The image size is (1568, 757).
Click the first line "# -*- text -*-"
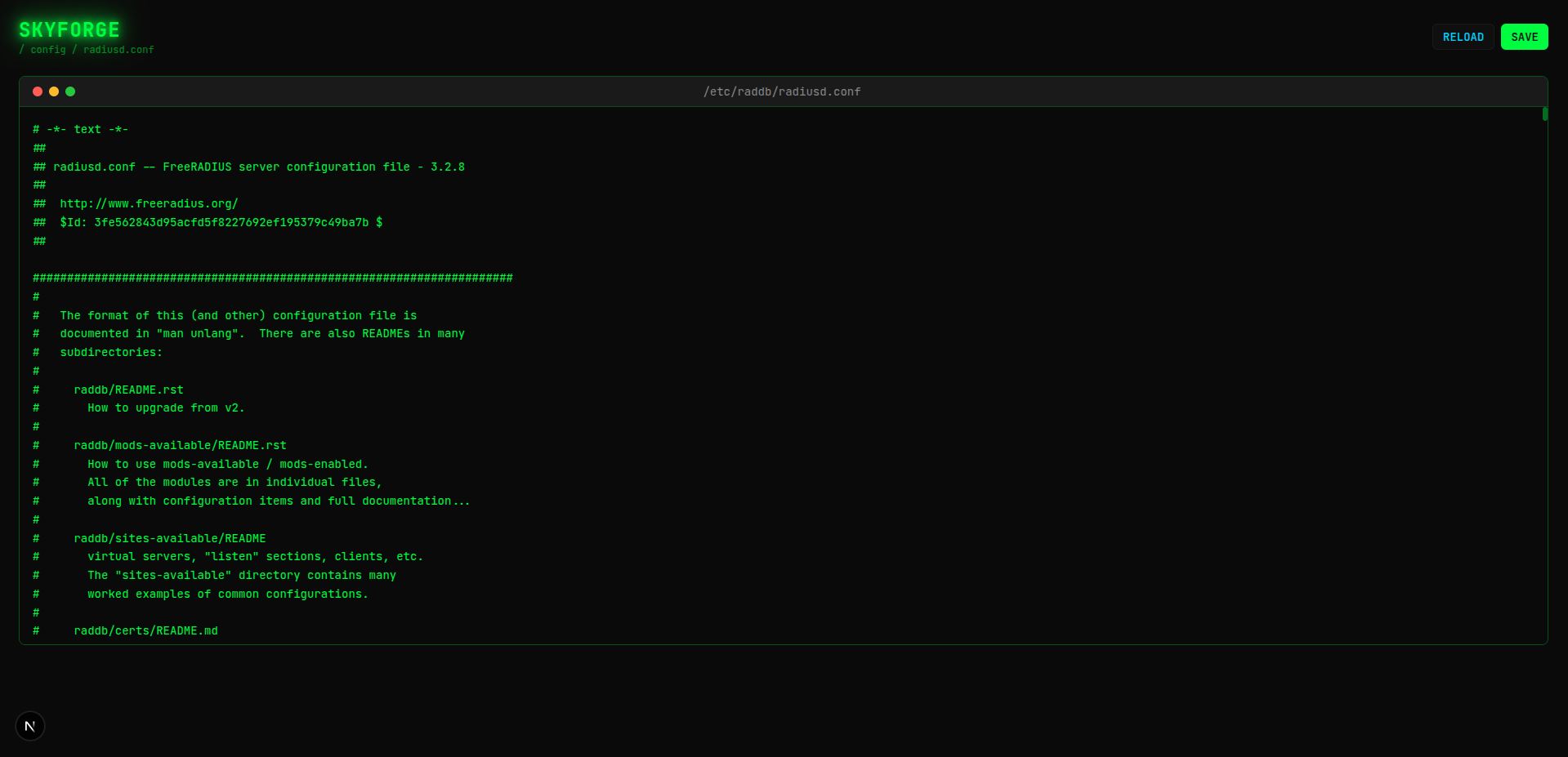click(x=80, y=129)
